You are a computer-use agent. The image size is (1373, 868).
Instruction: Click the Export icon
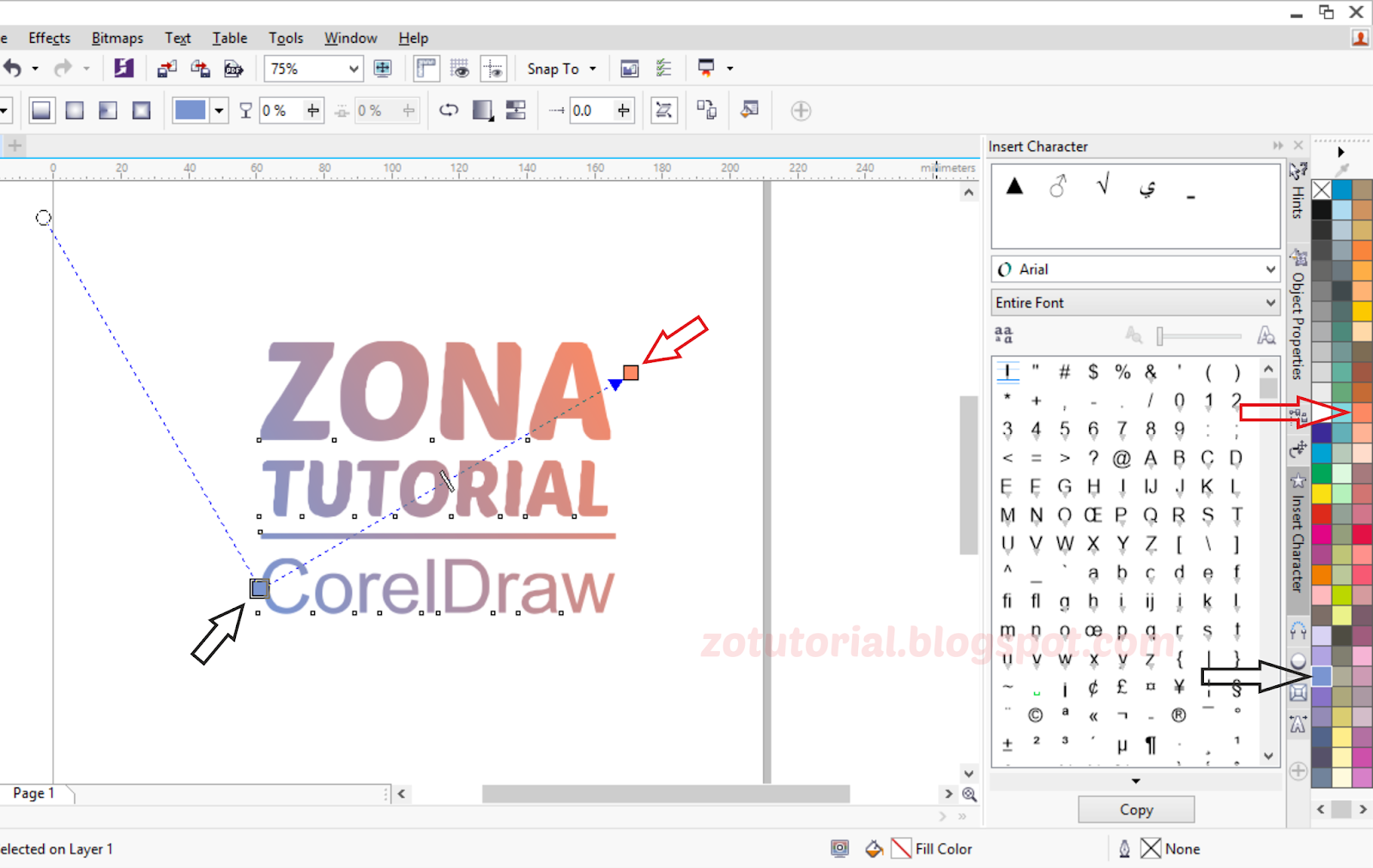[200, 69]
